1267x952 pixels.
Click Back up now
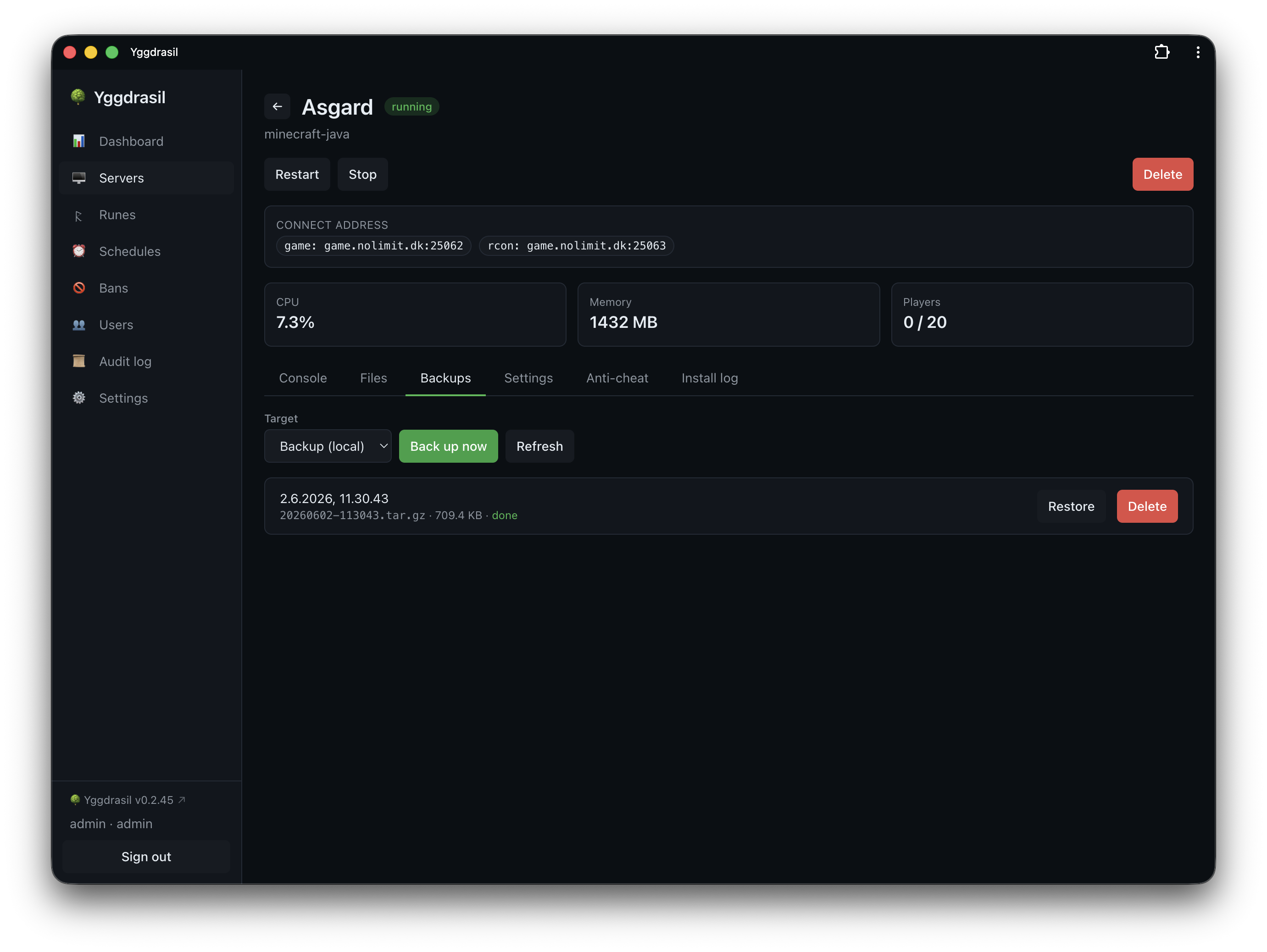click(x=449, y=446)
